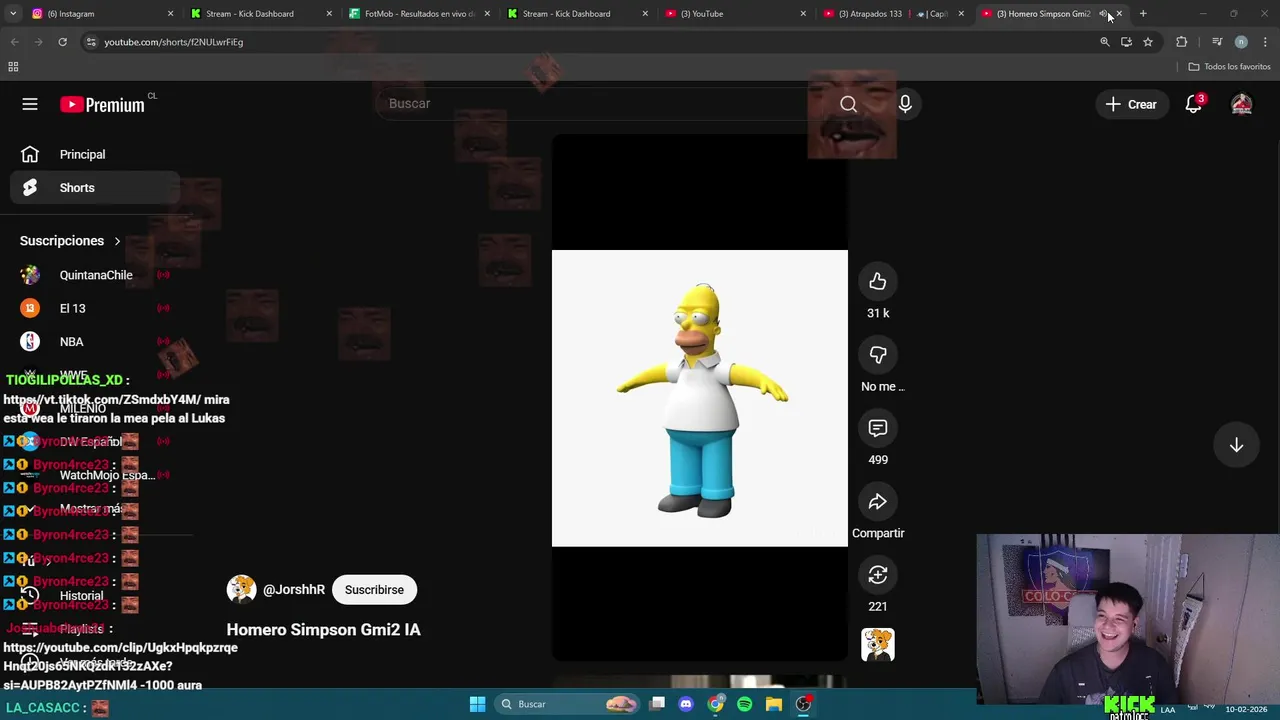Start voice search with microphone icon
This screenshot has width=1280, height=720.
click(905, 104)
